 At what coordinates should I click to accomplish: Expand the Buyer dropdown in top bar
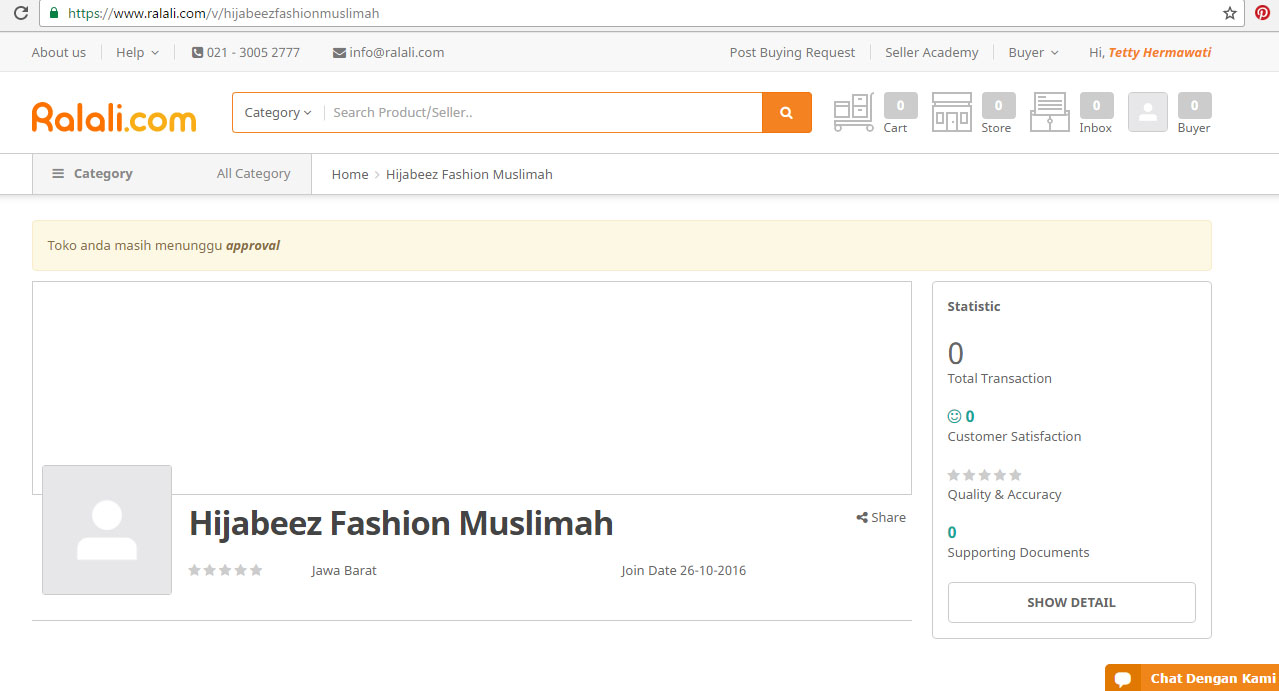click(x=1033, y=52)
